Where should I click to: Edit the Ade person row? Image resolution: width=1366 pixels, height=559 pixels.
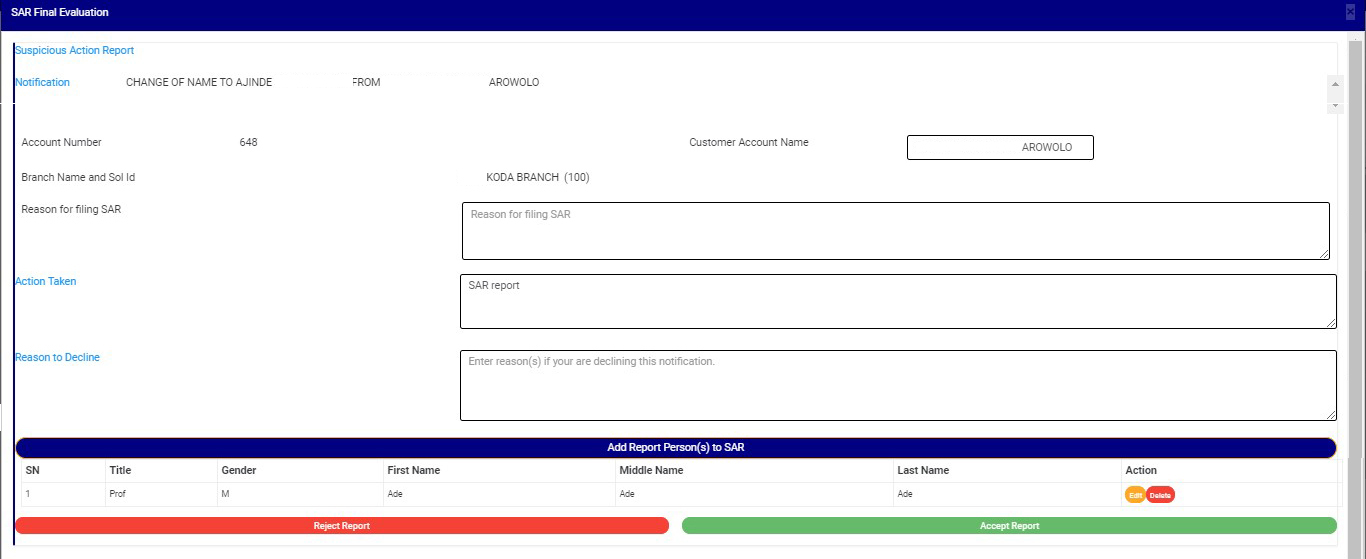[x=1135, y=495]
